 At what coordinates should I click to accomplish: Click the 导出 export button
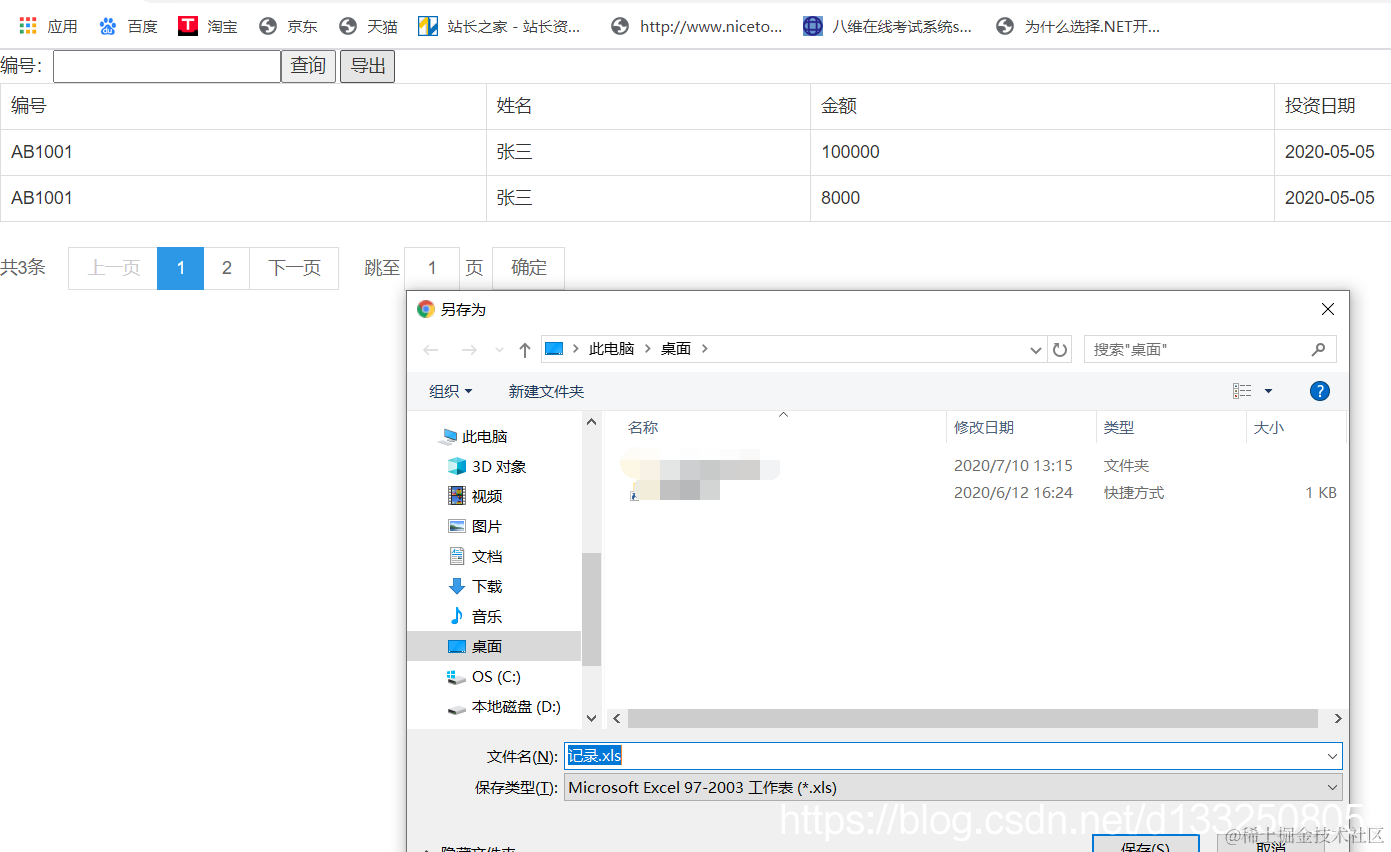tap(367, 66)
